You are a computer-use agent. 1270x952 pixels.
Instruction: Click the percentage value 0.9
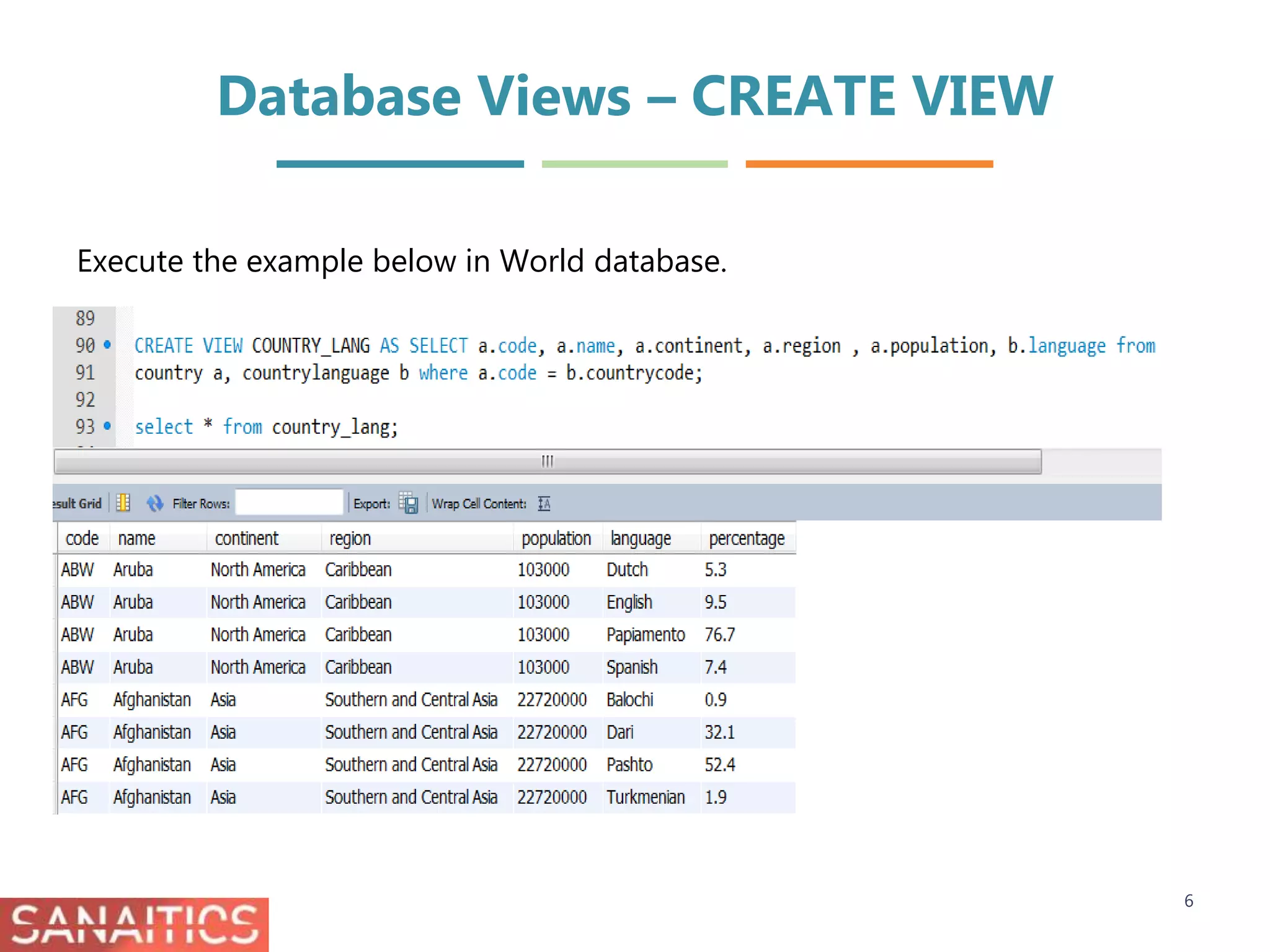tap(715, 699)
